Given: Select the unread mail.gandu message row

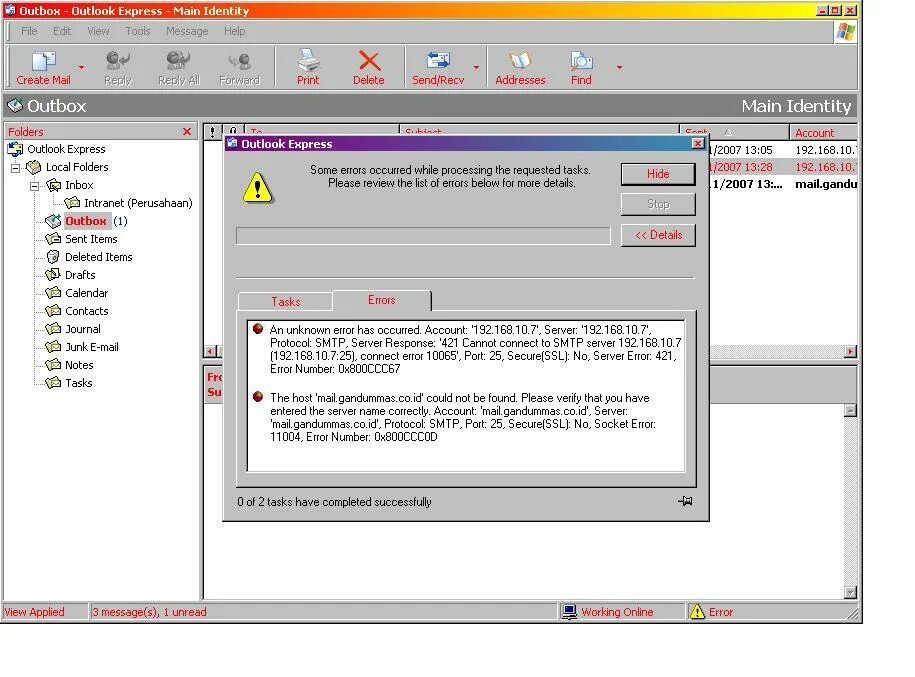Looking at the screenshot, I should click(782, 184).
